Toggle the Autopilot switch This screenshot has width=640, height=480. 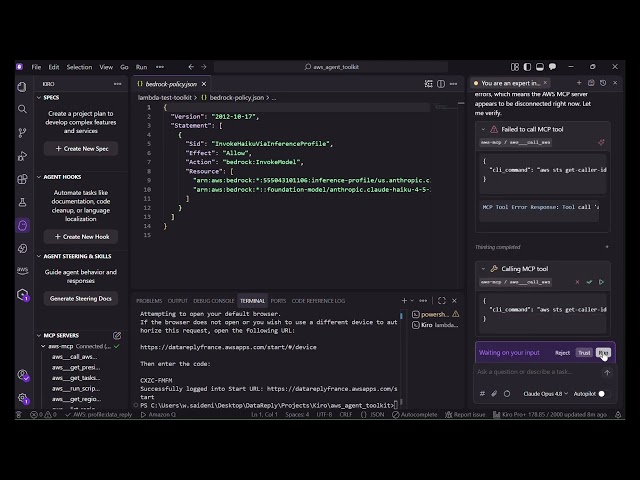(604, 394)
